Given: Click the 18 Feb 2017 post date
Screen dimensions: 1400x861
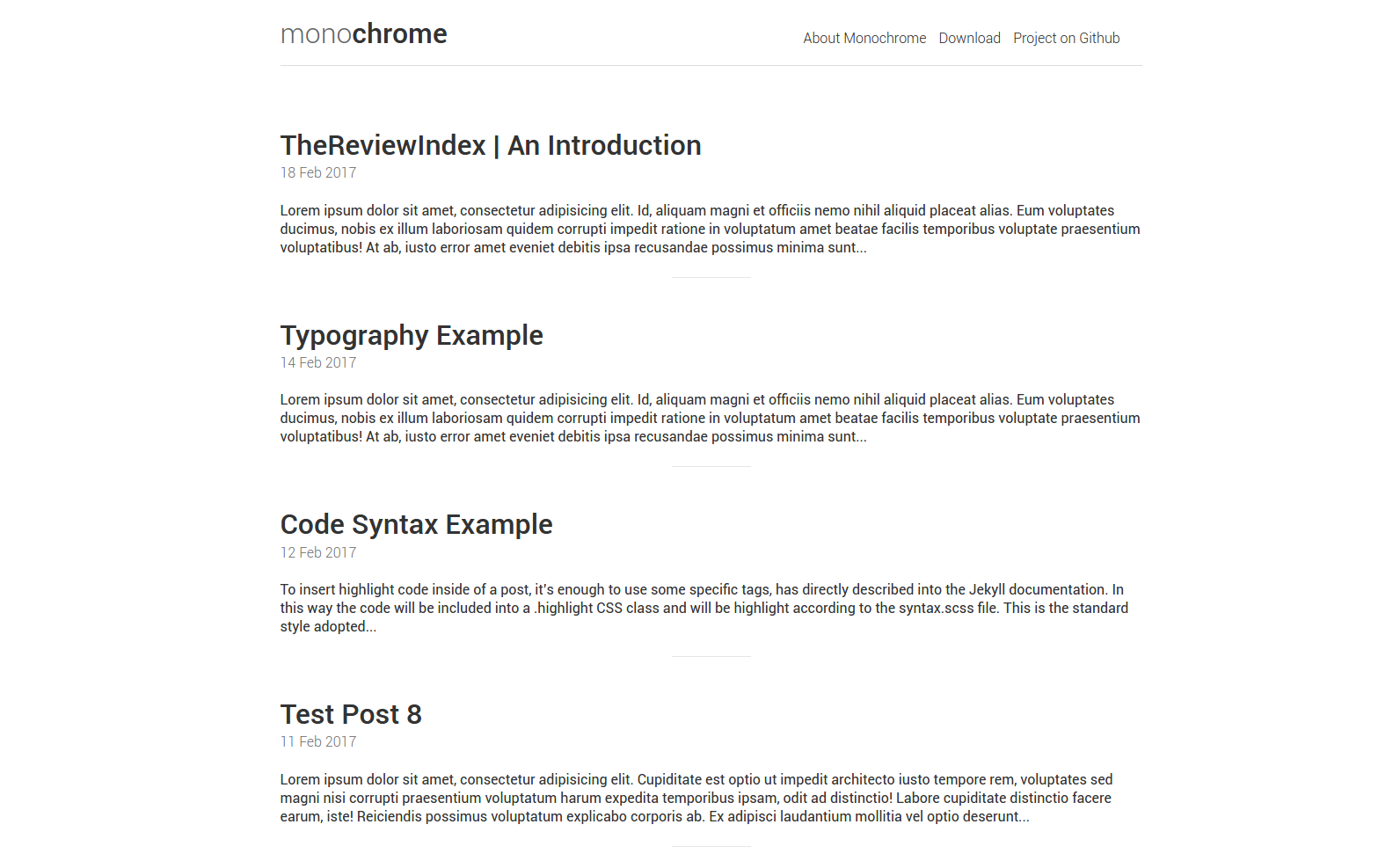Looking at the screenshot, I should (x=318, y=173).
